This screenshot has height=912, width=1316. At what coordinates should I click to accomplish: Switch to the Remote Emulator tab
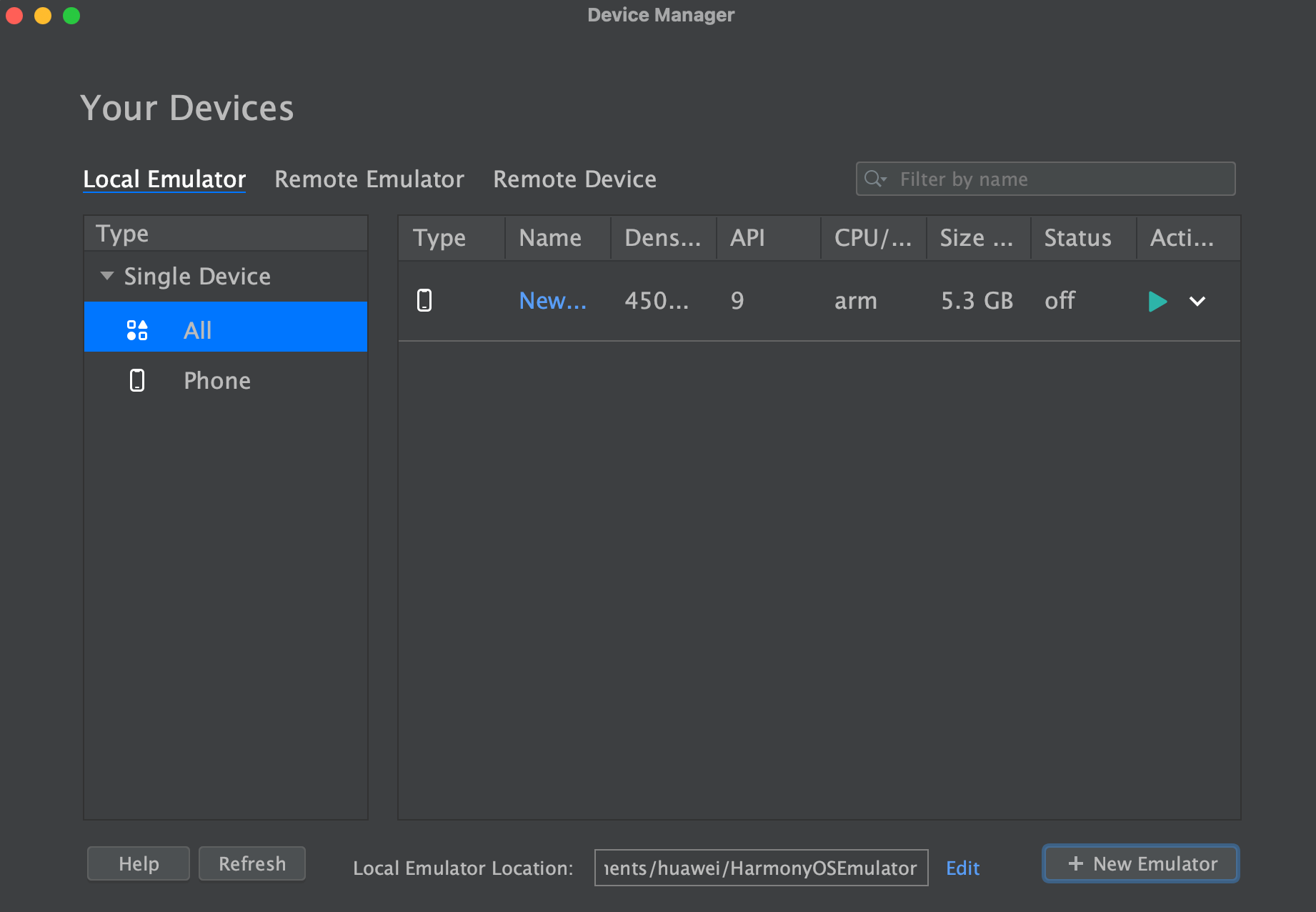369,179
